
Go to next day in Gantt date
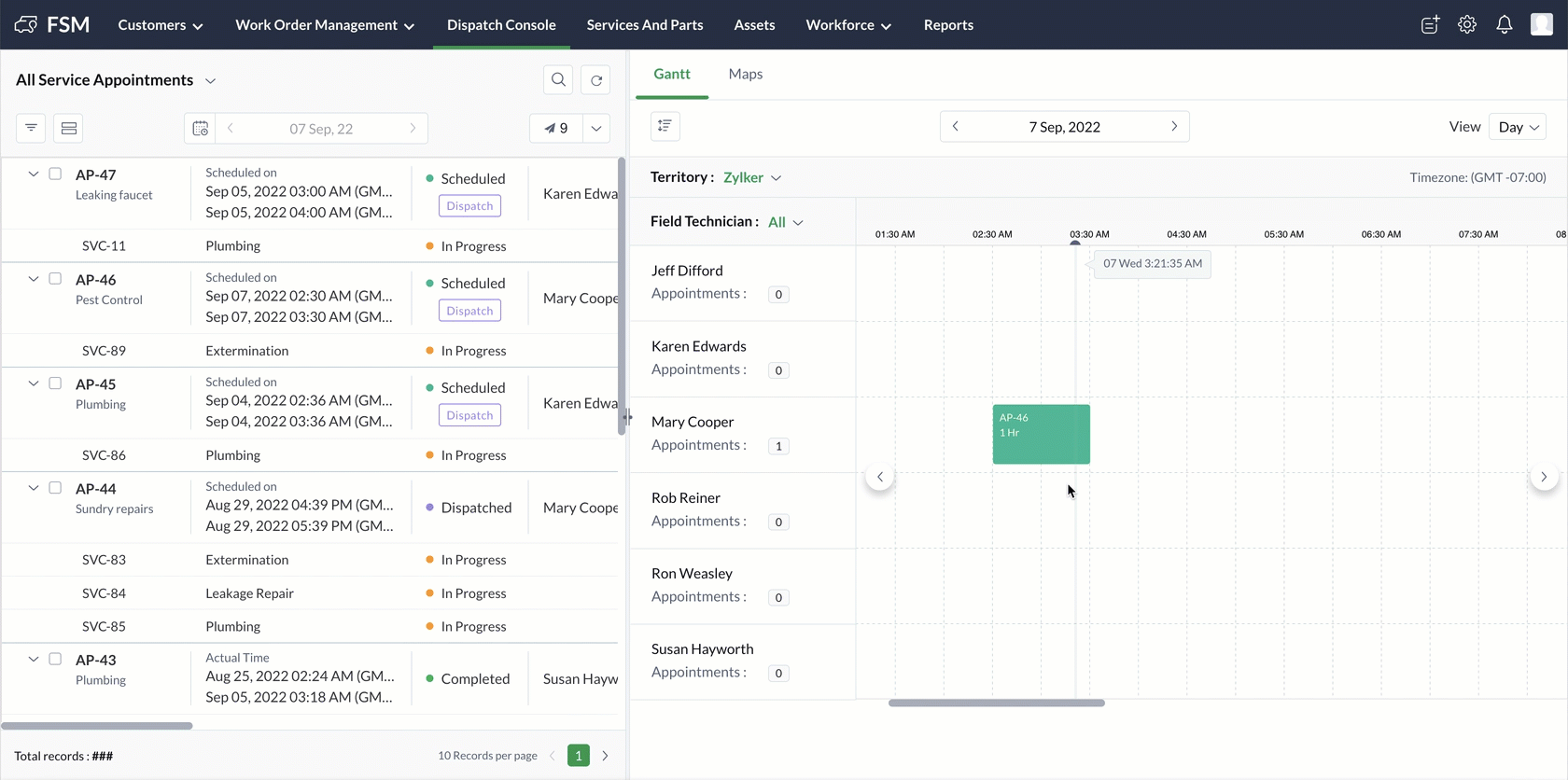1173,126
